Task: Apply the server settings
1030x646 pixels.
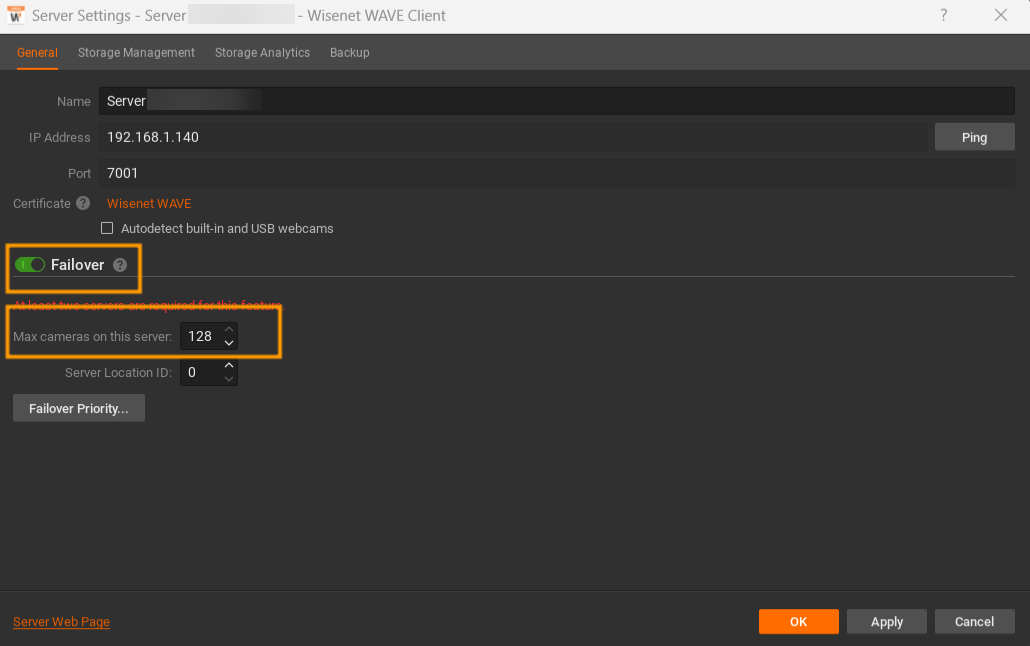Action: click(886, 622)
